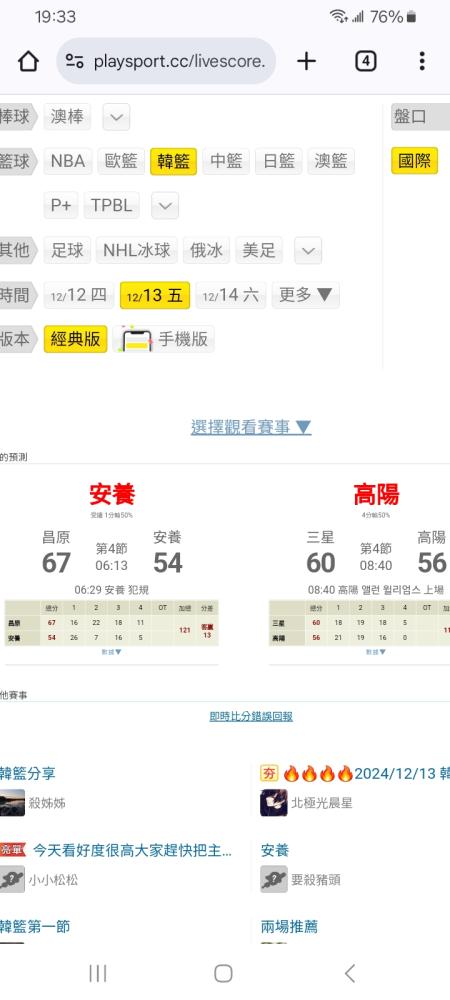Click the avatar of user 北極光晨星
The width and height of the screenshot is (450, 1000).
(x=274, y=803)
